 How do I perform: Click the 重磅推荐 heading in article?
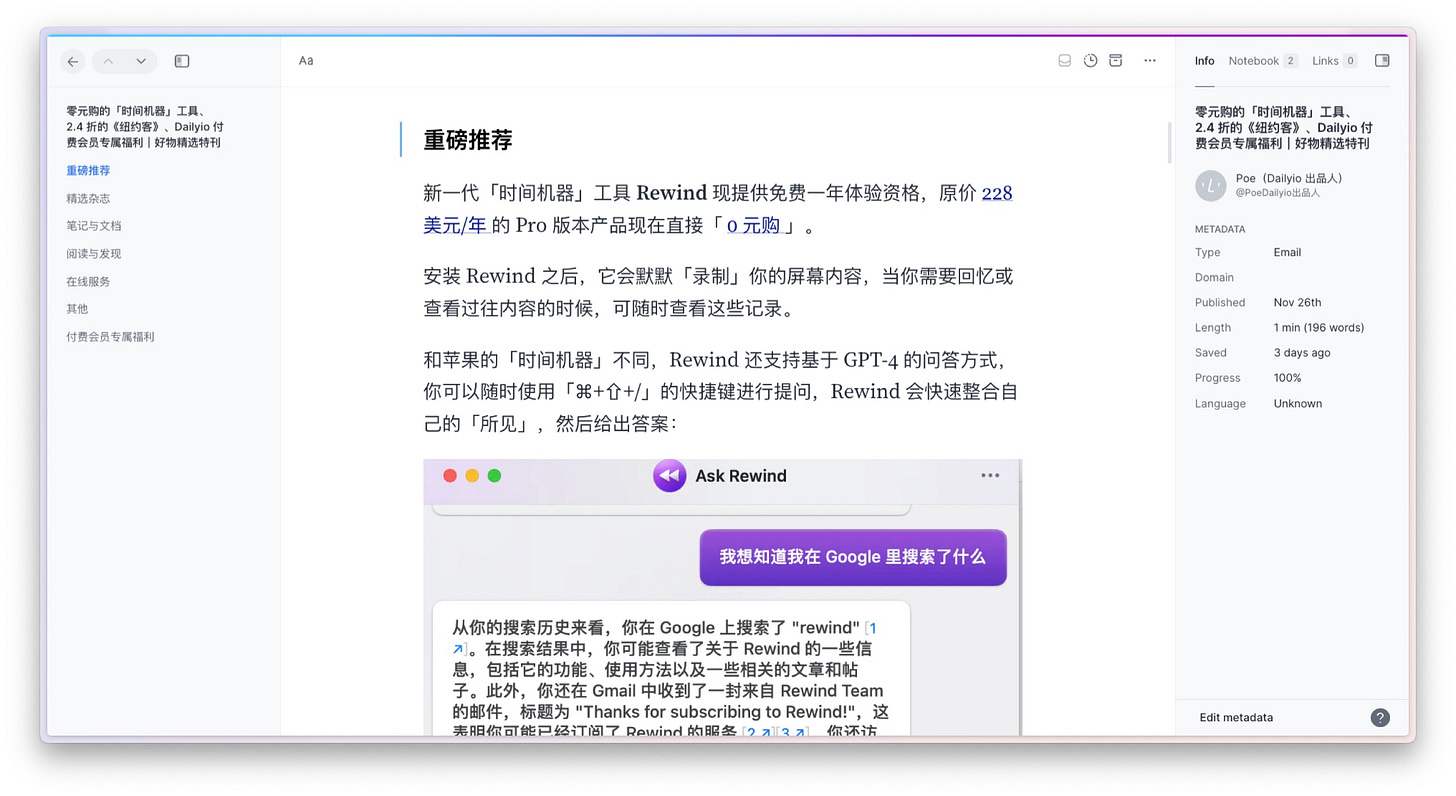(x=468, y=140)
